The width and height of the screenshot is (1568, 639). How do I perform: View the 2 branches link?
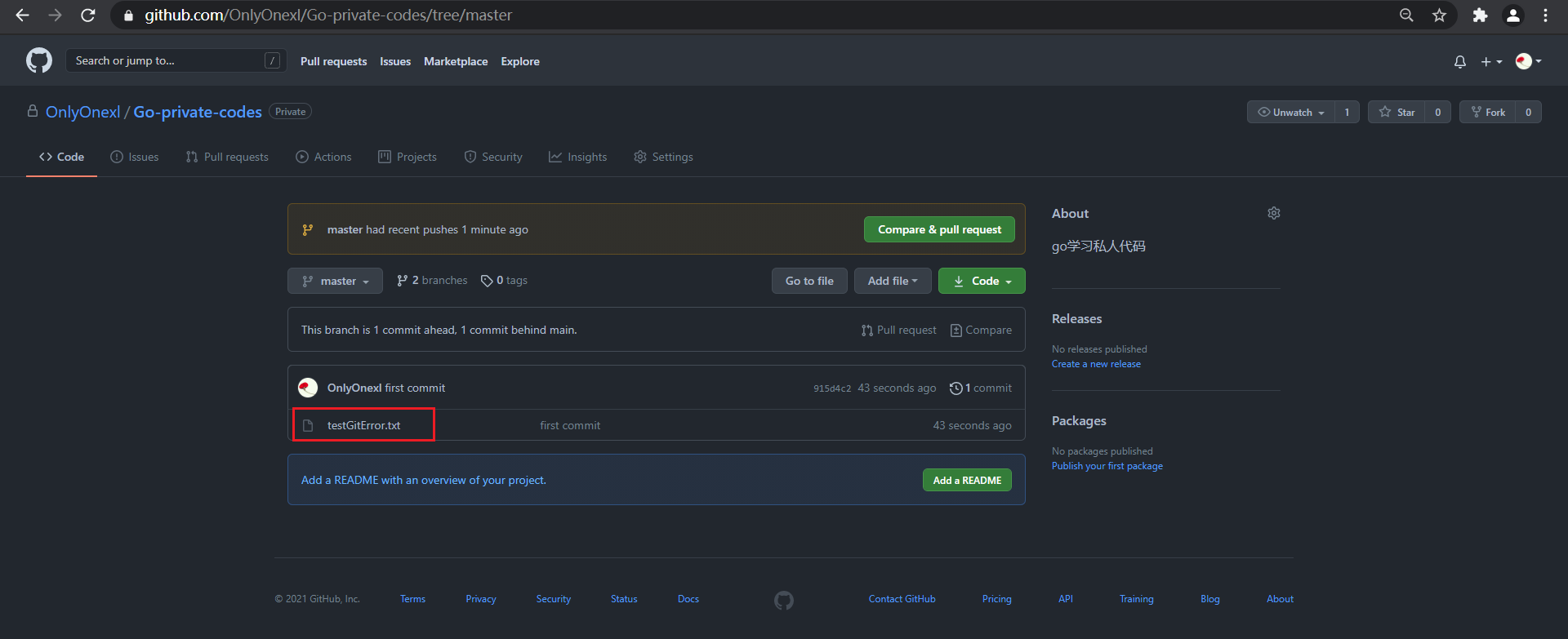tap(432, 281)
